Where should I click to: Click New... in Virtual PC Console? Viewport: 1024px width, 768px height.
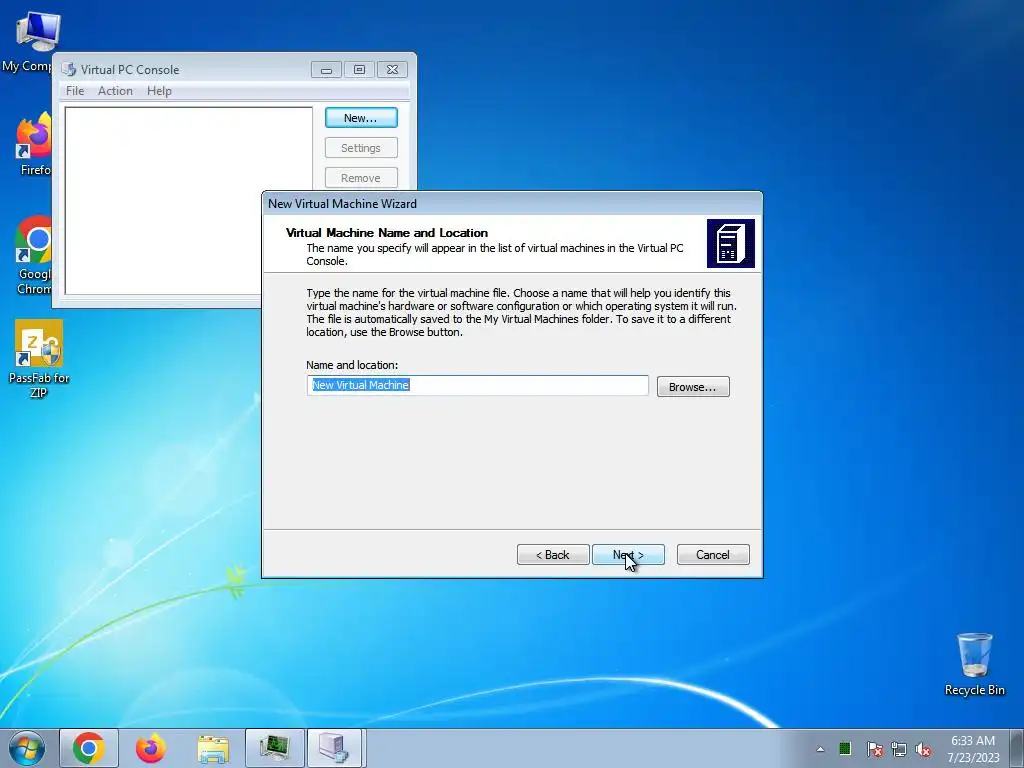(361, 118)
